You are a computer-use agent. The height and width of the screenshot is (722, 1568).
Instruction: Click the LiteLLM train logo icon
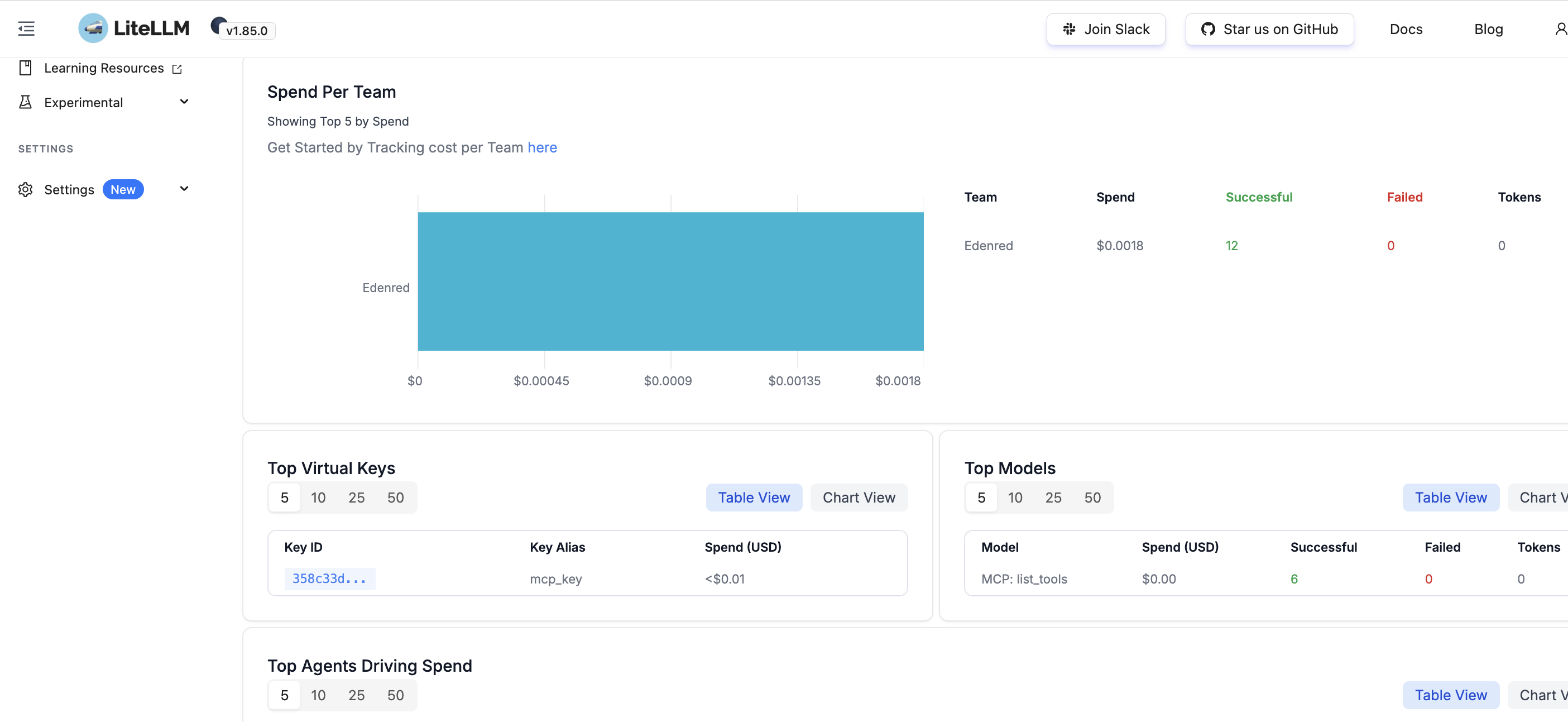93,28
